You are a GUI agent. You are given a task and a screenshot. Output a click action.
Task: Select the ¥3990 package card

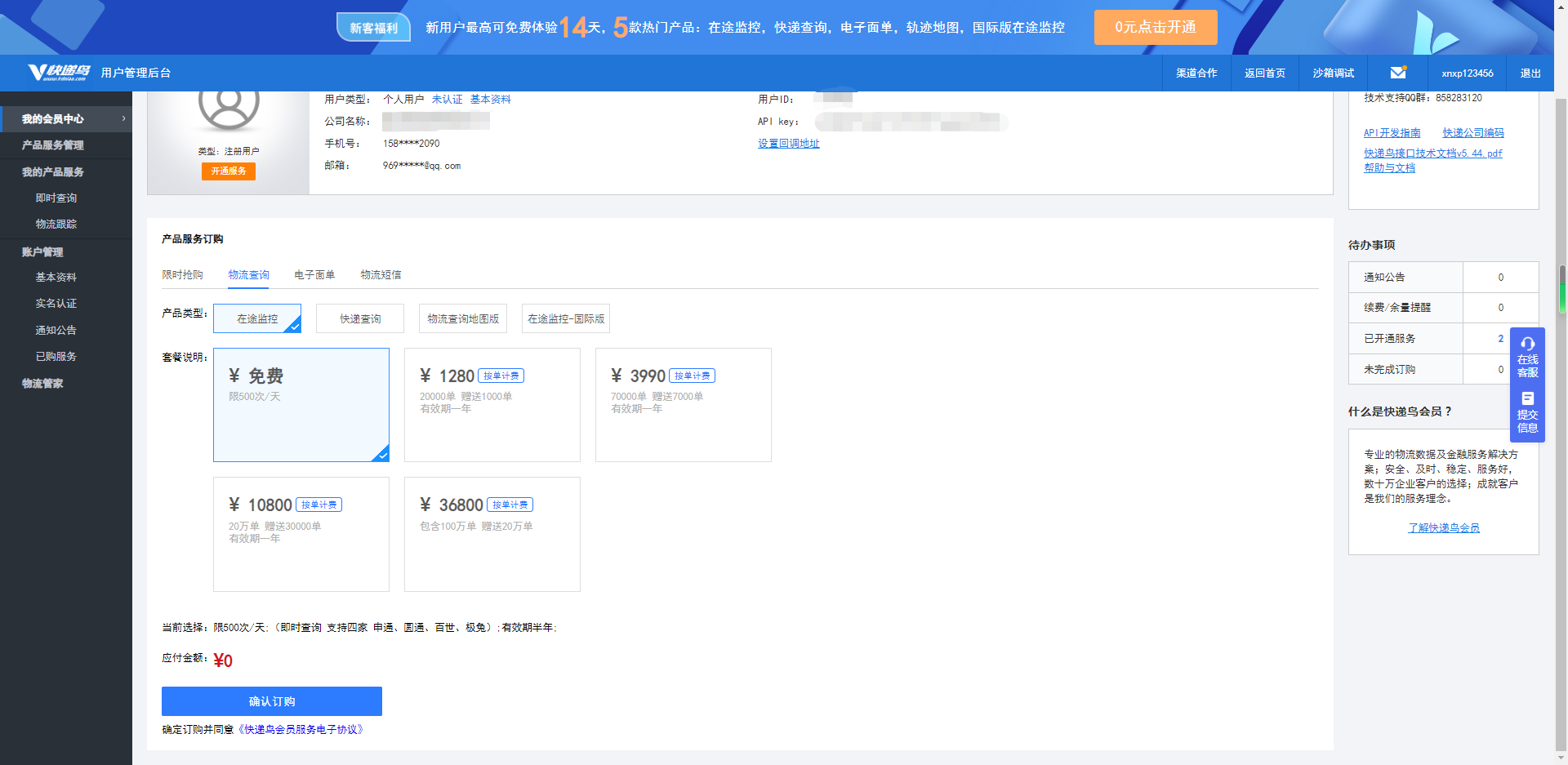[684, 405]
